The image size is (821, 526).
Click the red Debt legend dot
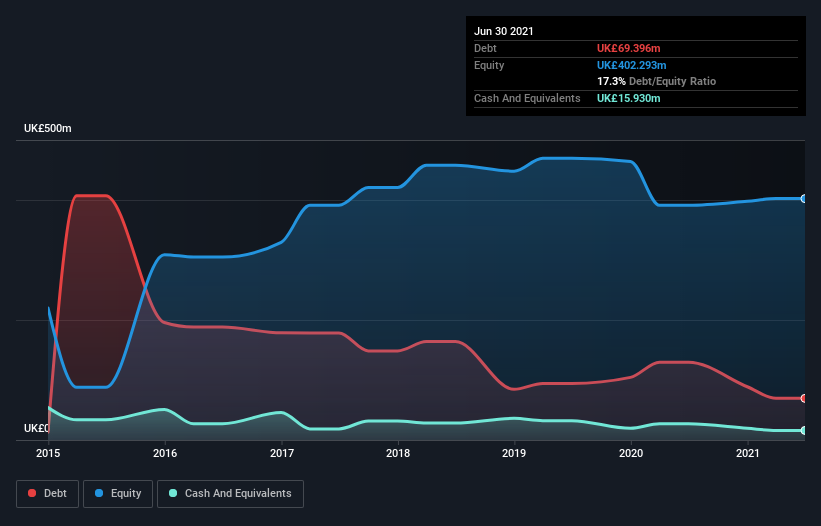tap(32, 493)
